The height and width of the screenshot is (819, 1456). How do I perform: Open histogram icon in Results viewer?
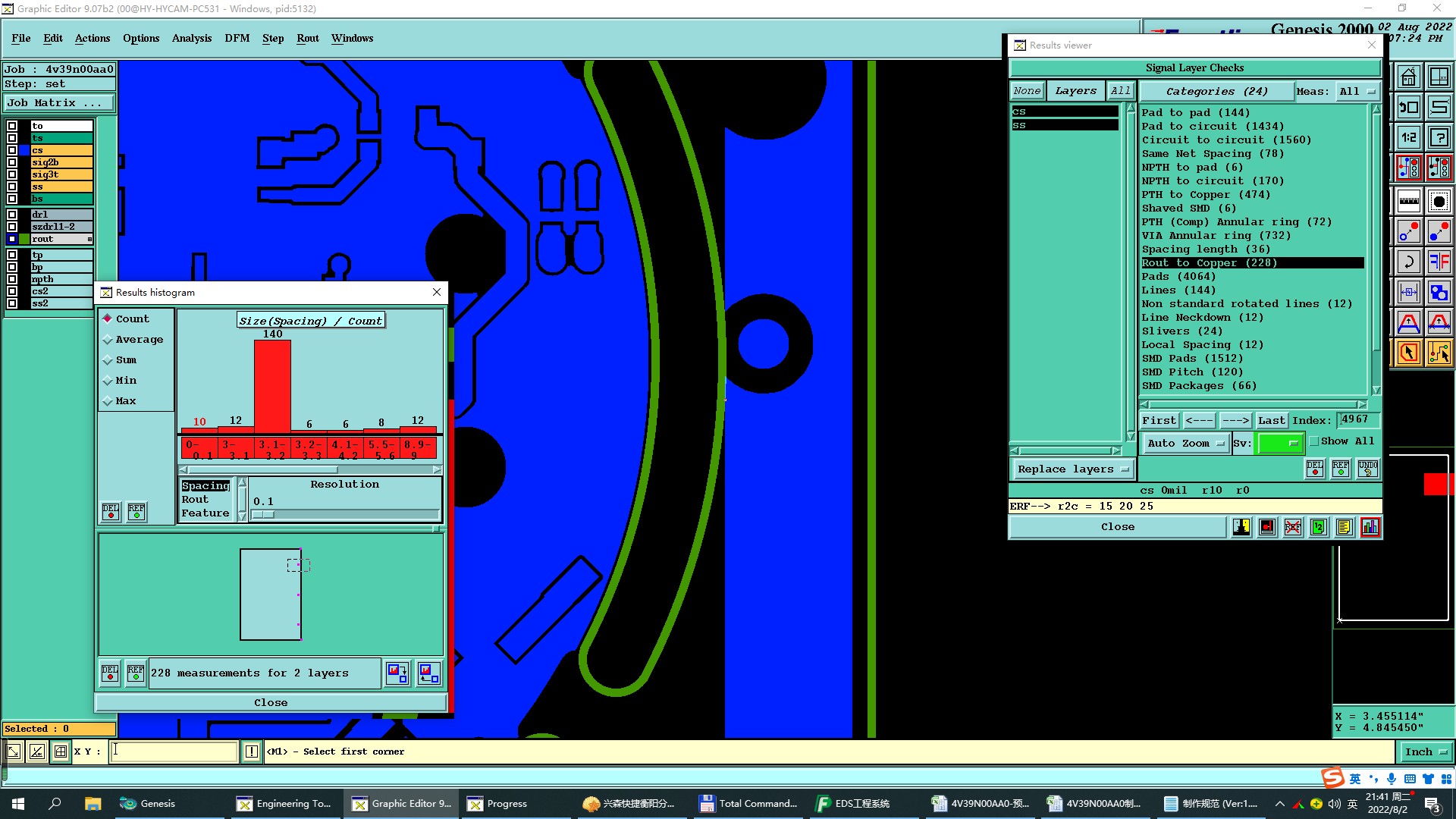(x=1370, y=527)
